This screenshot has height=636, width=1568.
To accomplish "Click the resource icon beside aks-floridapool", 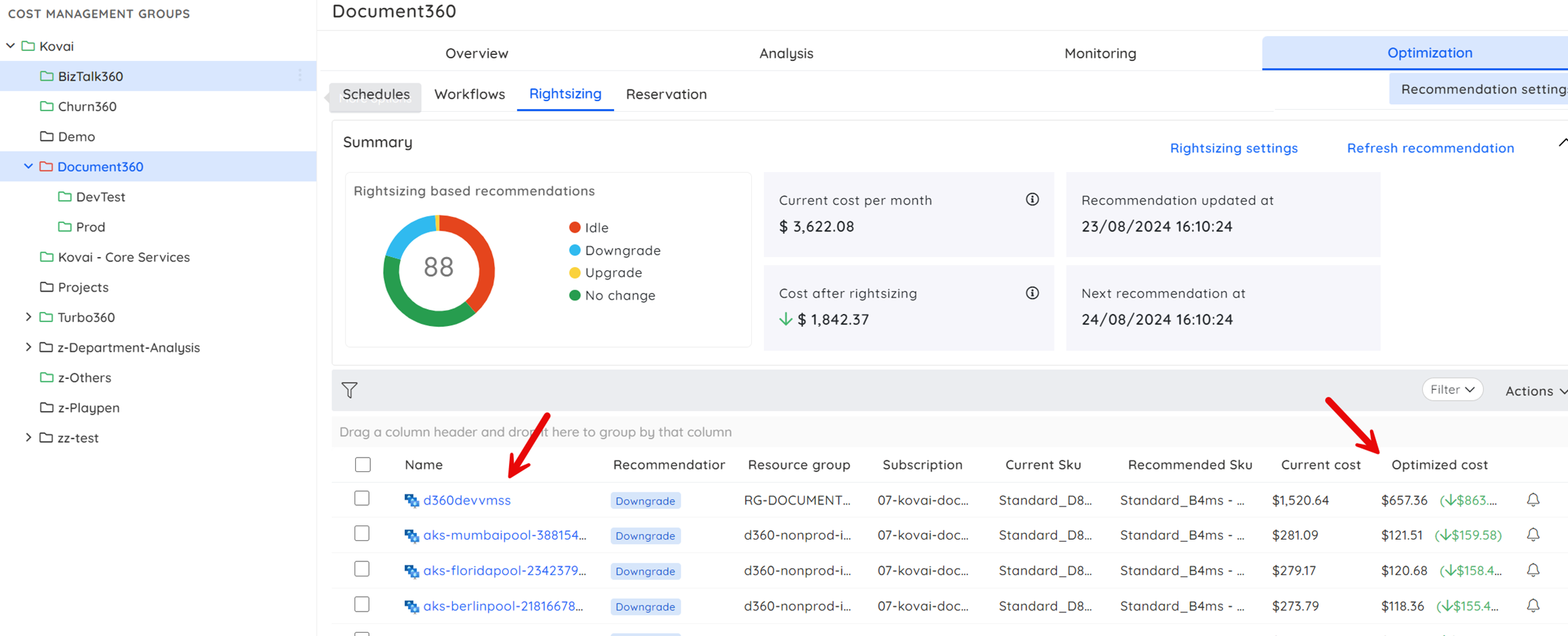I will 411,571.
